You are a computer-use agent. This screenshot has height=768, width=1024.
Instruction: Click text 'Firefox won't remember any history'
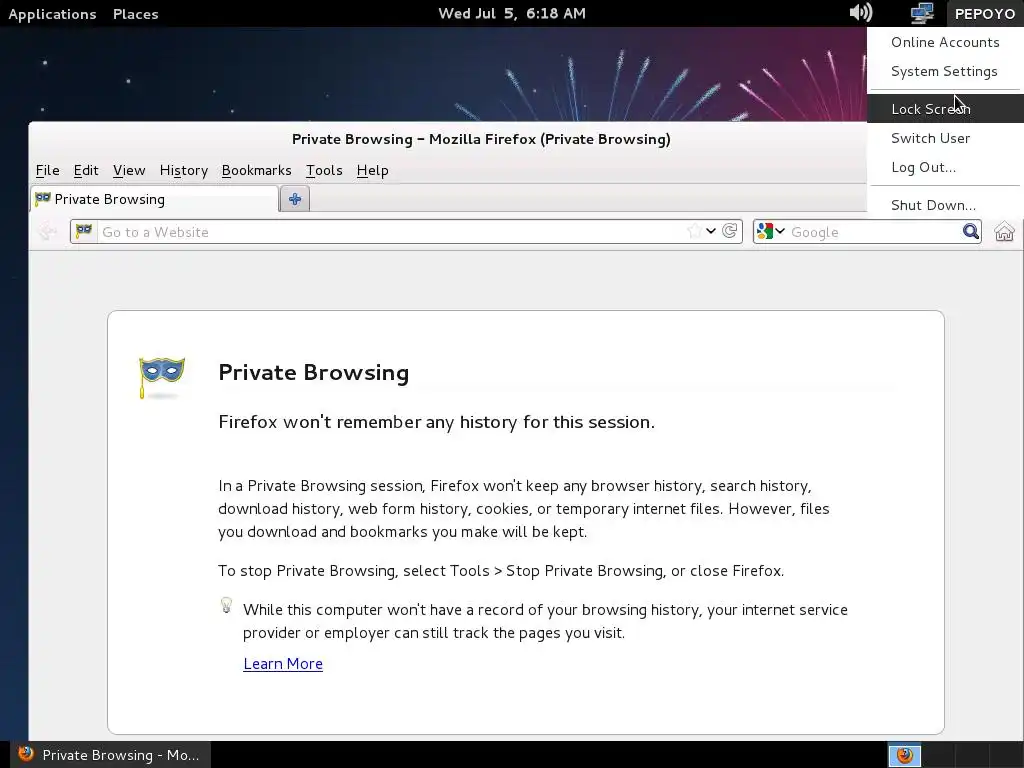(x=436, y=422)
